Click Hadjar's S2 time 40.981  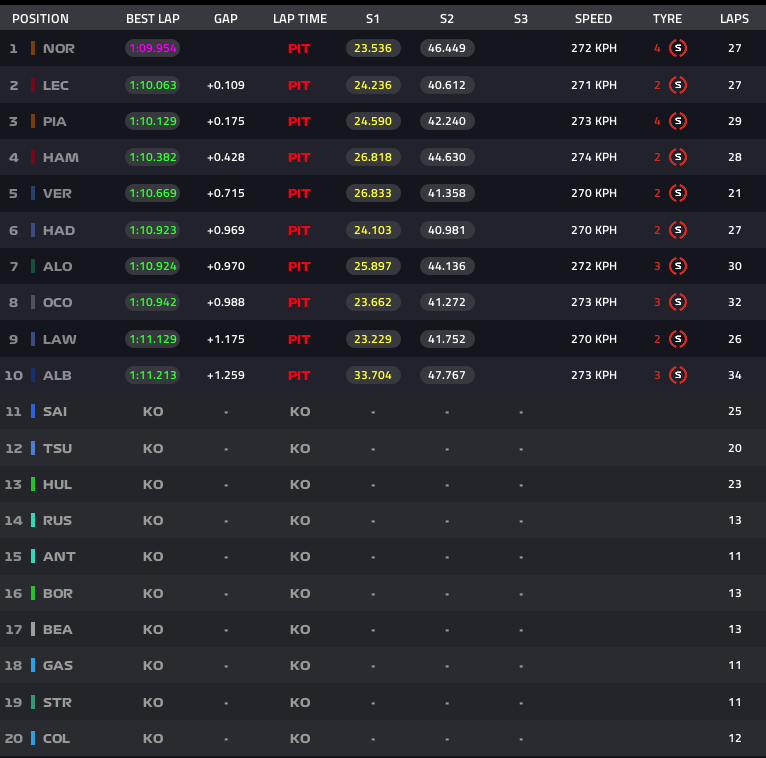(447, 230)
